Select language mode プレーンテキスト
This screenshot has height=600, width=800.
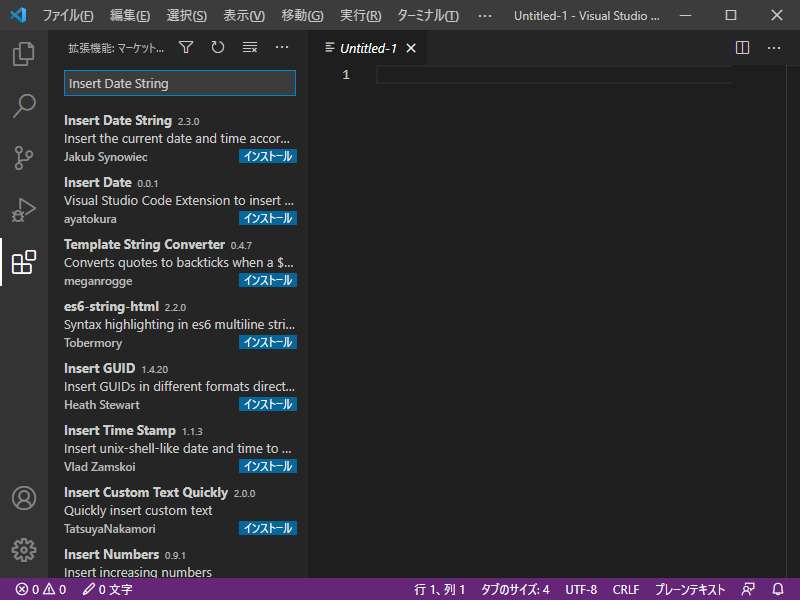690,589
